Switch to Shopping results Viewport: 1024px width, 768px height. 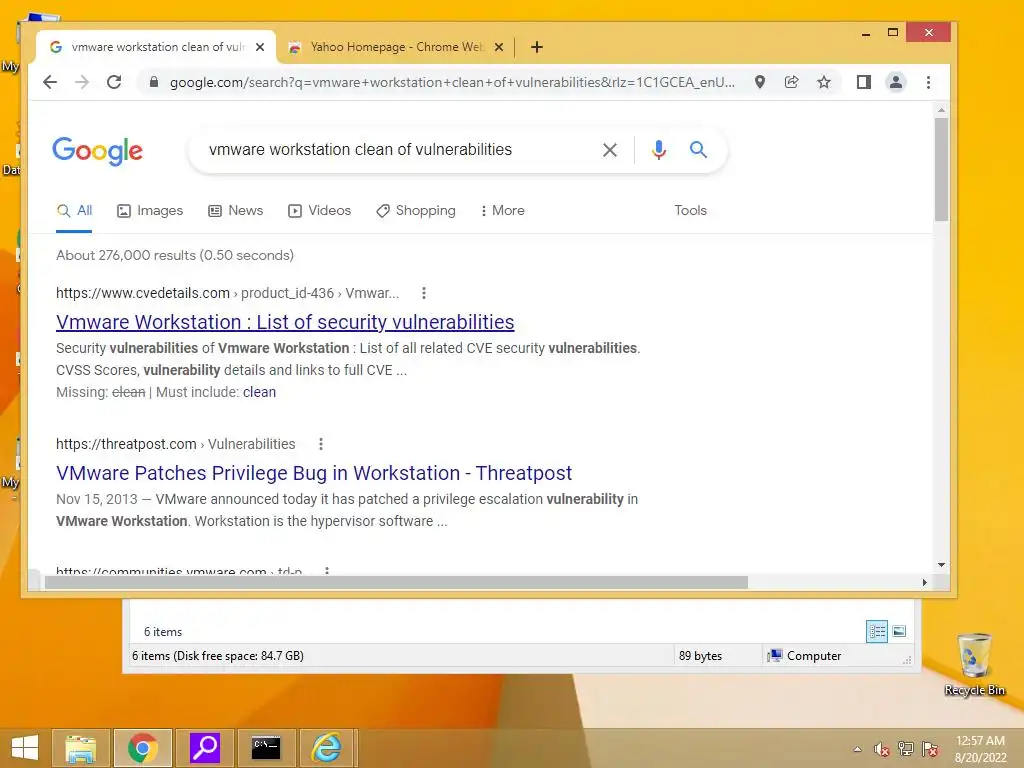[416, 211]
